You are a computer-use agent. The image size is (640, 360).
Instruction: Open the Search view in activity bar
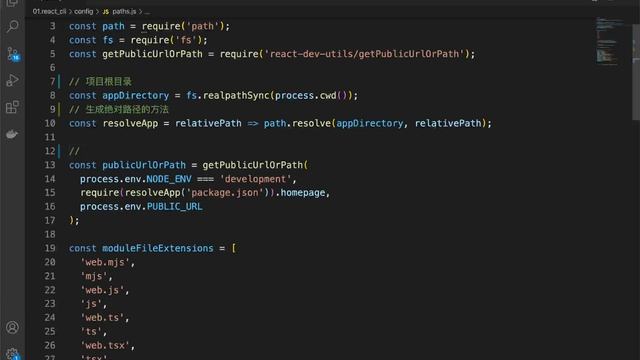tap(12, 27)
